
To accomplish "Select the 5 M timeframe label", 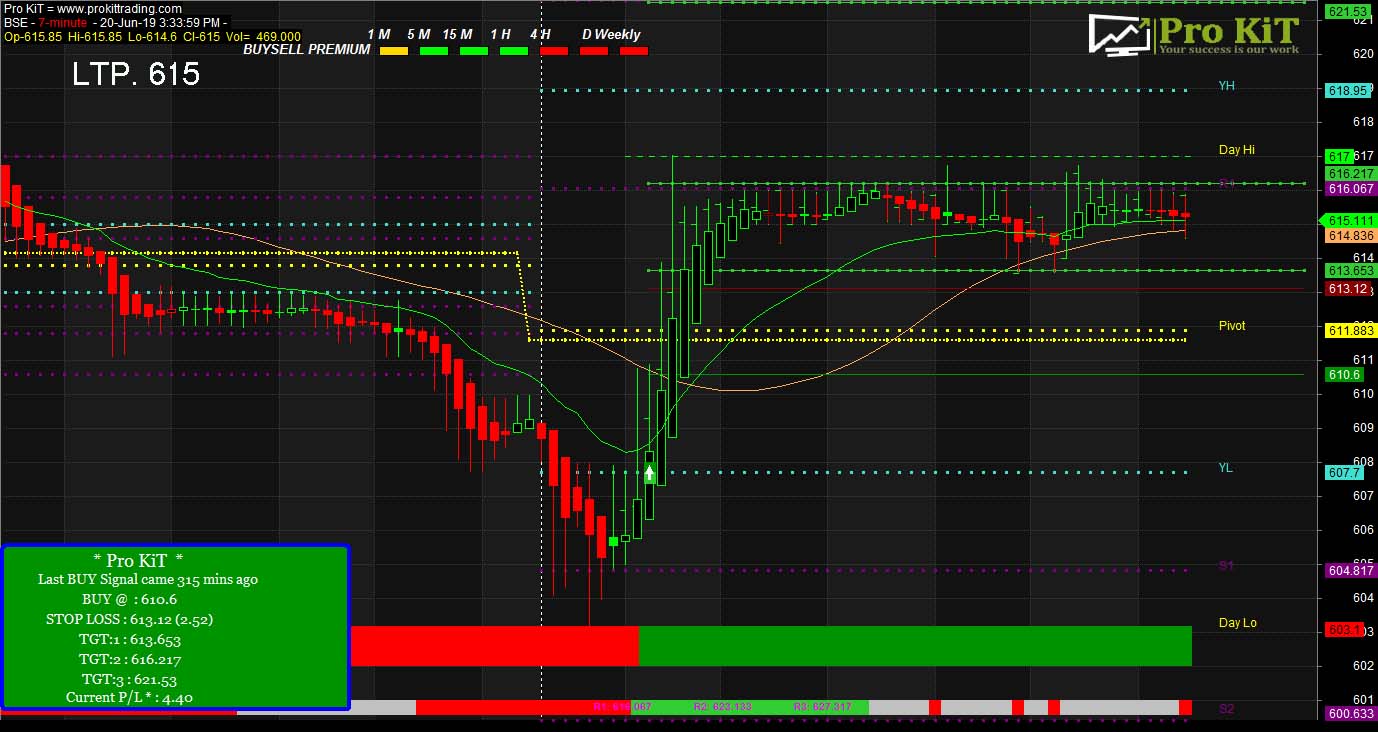I will click(x=418, y=34).
